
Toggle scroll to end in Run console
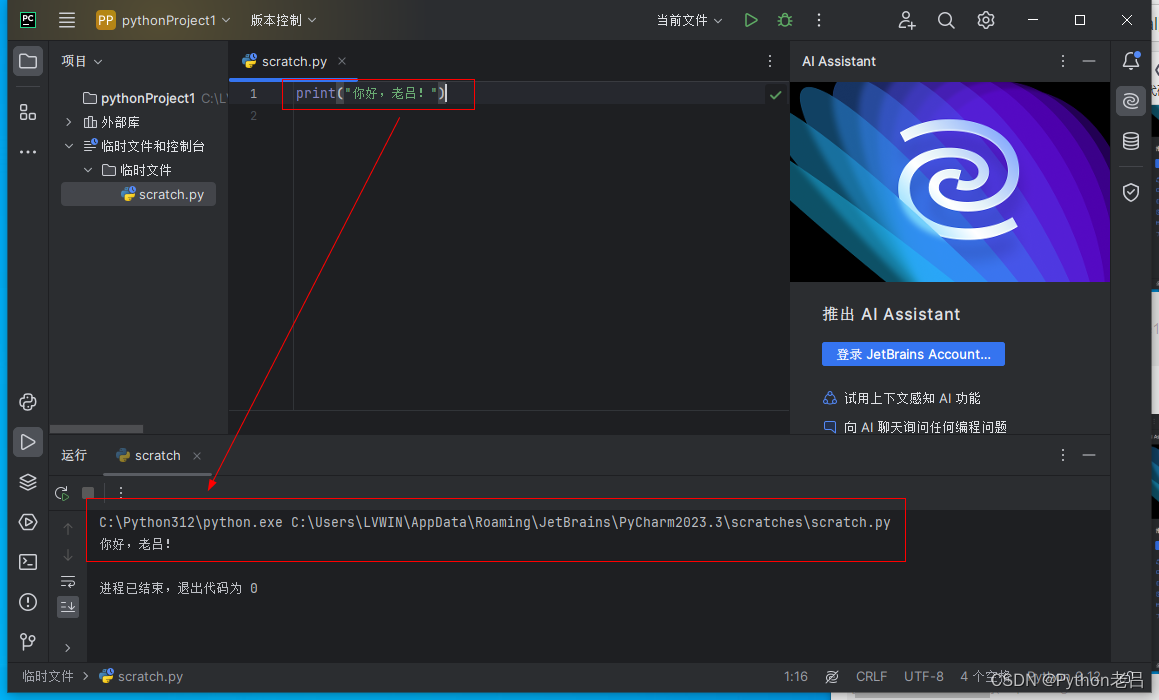coord(68,607)
